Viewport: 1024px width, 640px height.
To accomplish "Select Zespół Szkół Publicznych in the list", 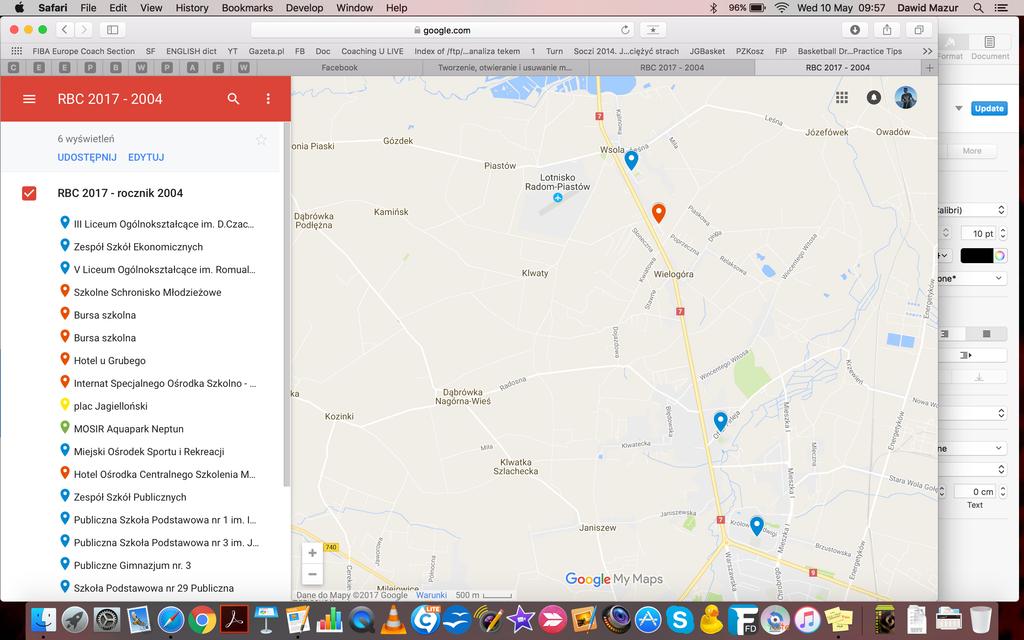I will 130,497.
